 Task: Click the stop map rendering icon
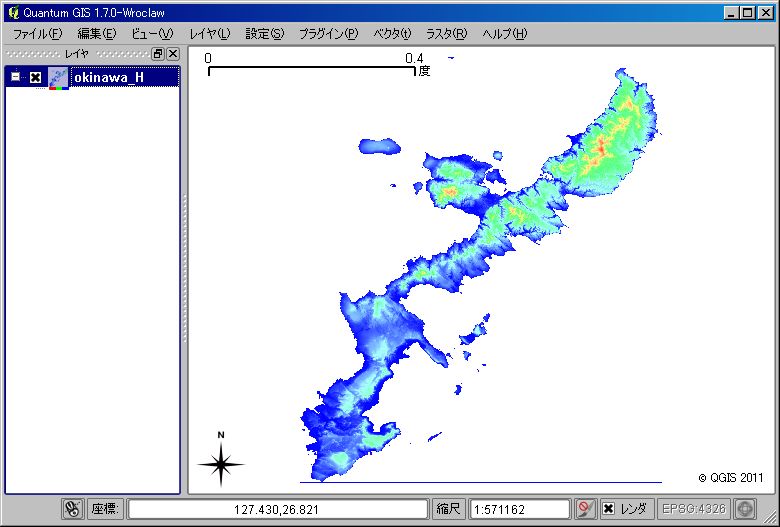tap(585, 509)
